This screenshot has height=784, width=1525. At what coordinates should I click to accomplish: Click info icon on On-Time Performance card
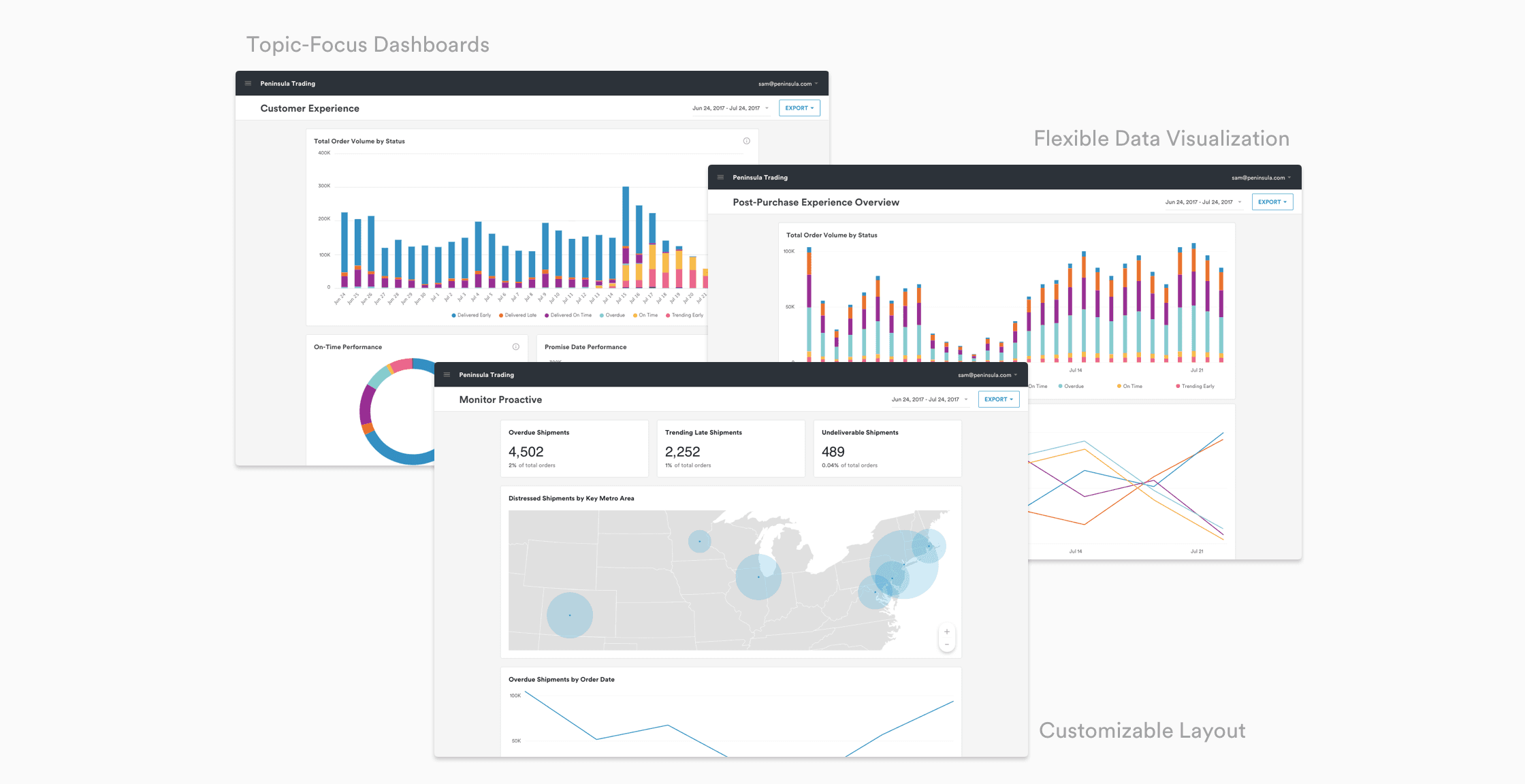pos(515,347)
